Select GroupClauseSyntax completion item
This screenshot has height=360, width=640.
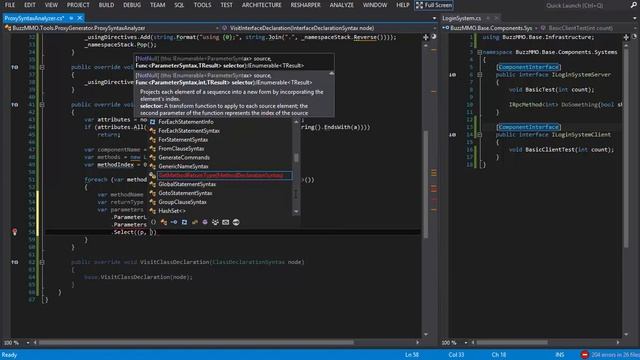pos(220,202)
